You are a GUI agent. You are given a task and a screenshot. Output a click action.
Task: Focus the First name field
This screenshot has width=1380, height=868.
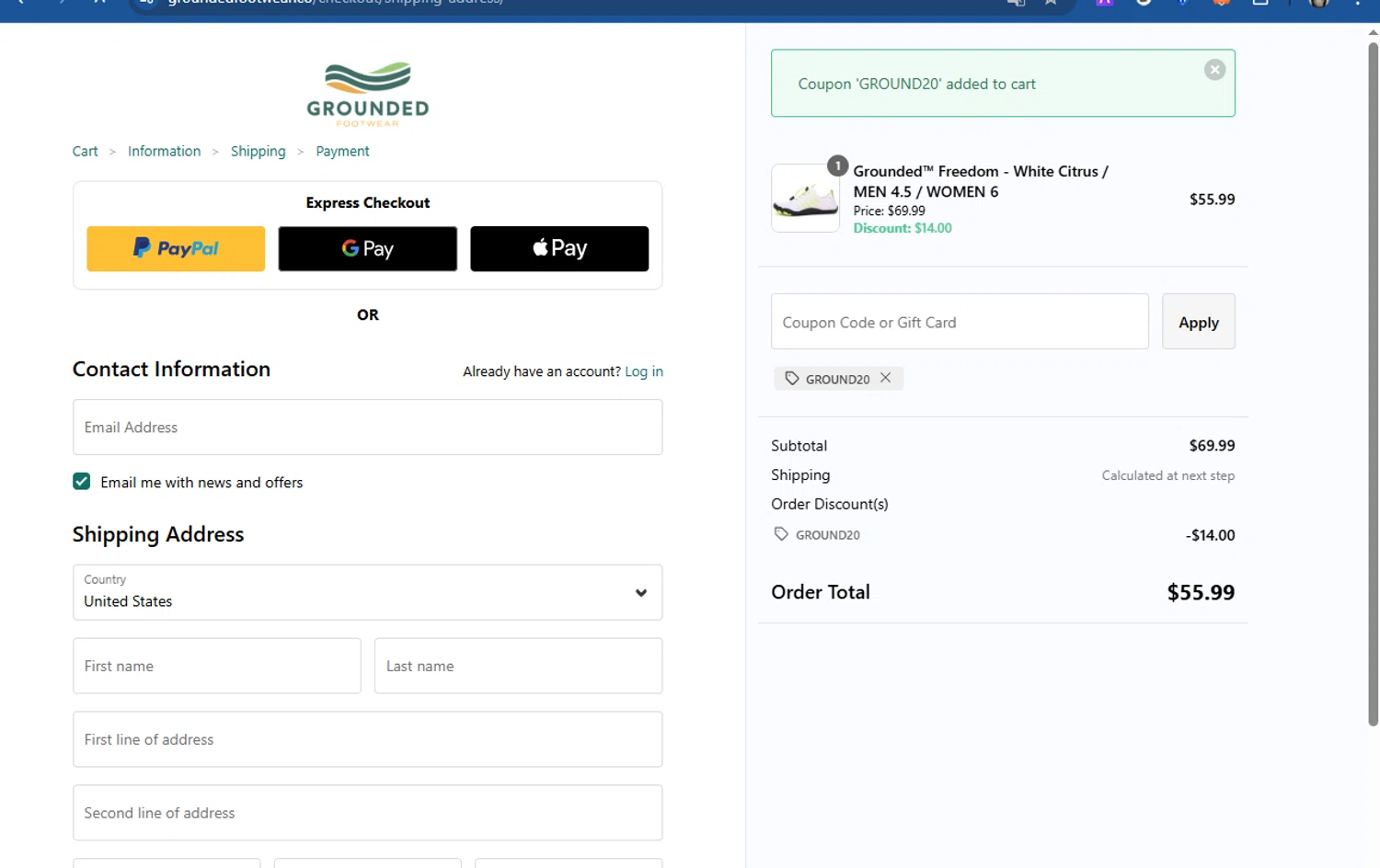coord(216,666)
